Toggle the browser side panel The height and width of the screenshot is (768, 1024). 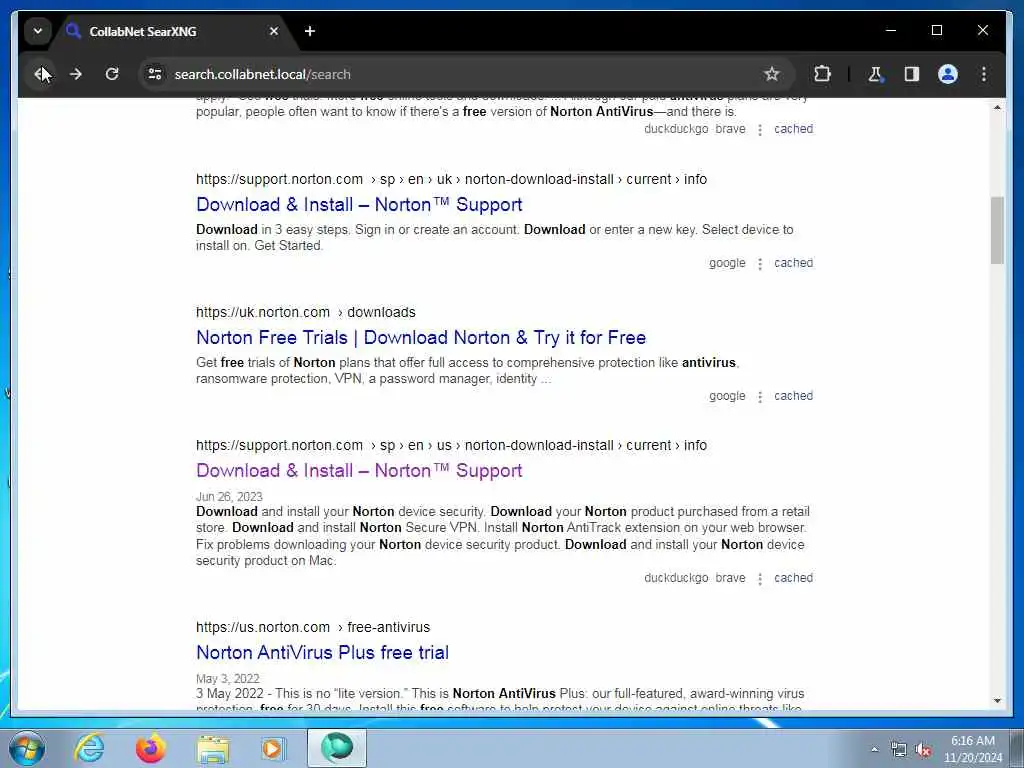point(912,74)
